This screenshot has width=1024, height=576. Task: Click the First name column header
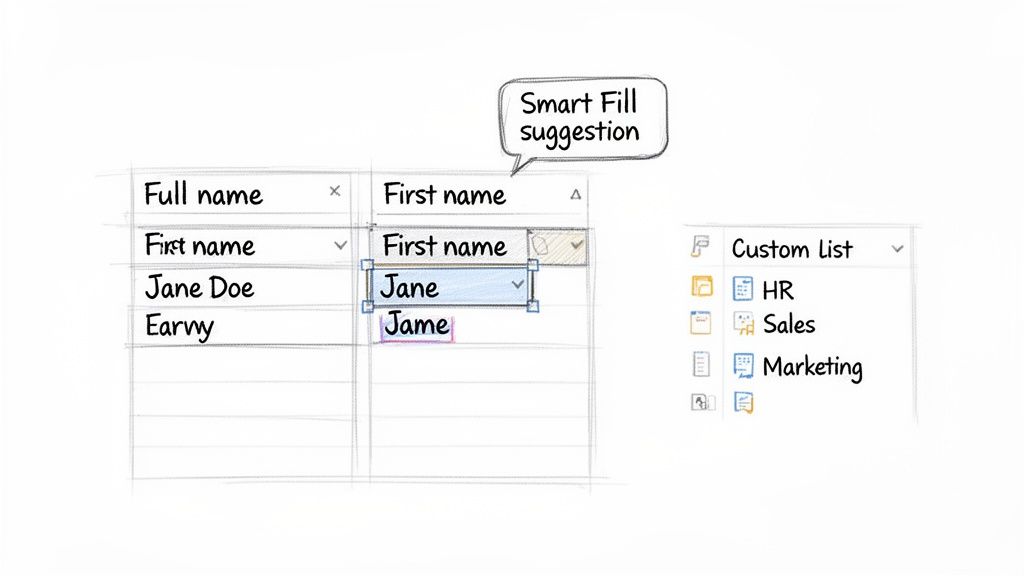point(444,195)
